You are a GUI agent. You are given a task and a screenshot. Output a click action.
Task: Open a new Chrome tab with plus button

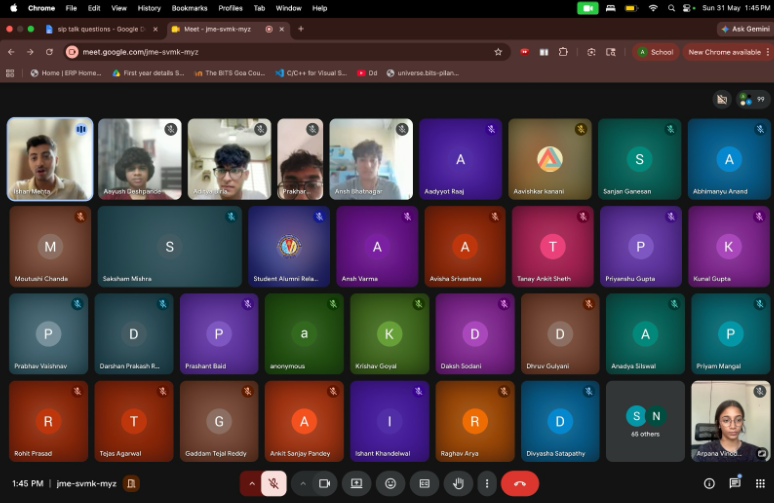301,29
